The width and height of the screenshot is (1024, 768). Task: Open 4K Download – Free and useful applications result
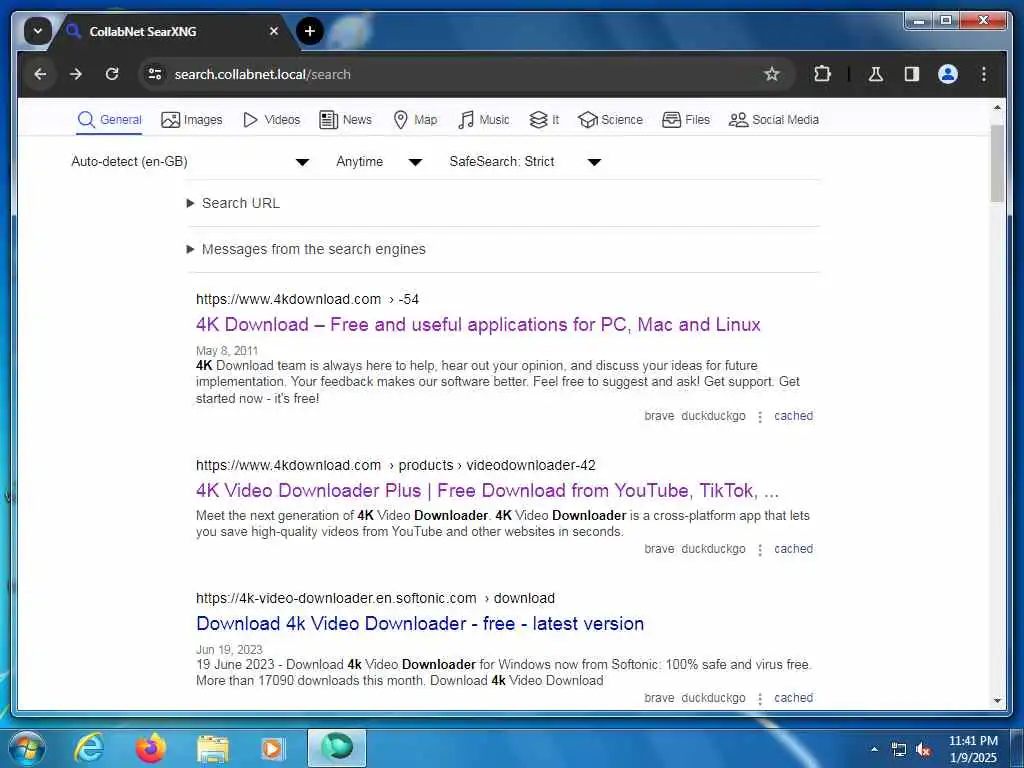pyautogui.click(x=478, y=325)
